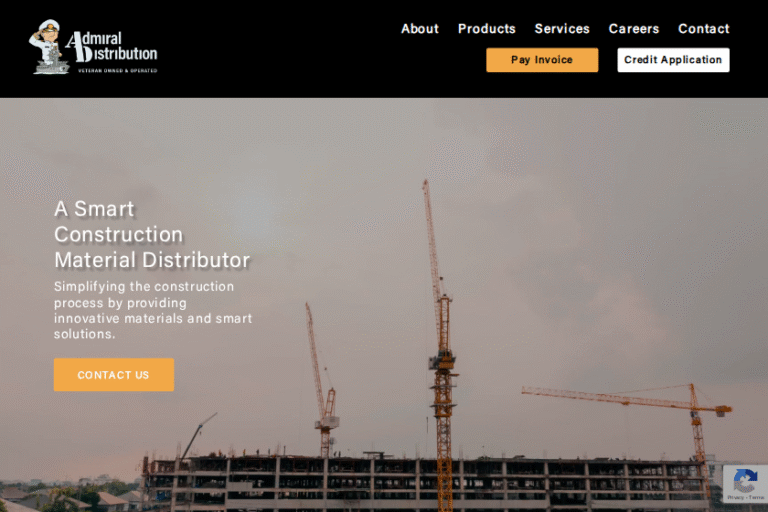The height and width of the screenshot is (512, 768).
Task: Click the saluting admiral mascot in logo
Action: tap(48, 47)
